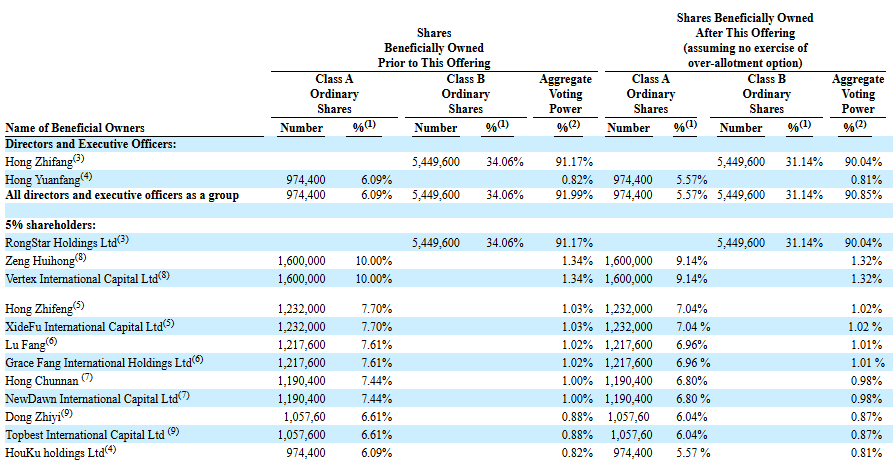This screenshot has height=464, width=893.
Task: Click the 'Dong Zhiyi' row label
Action: [x=33, y=417]
